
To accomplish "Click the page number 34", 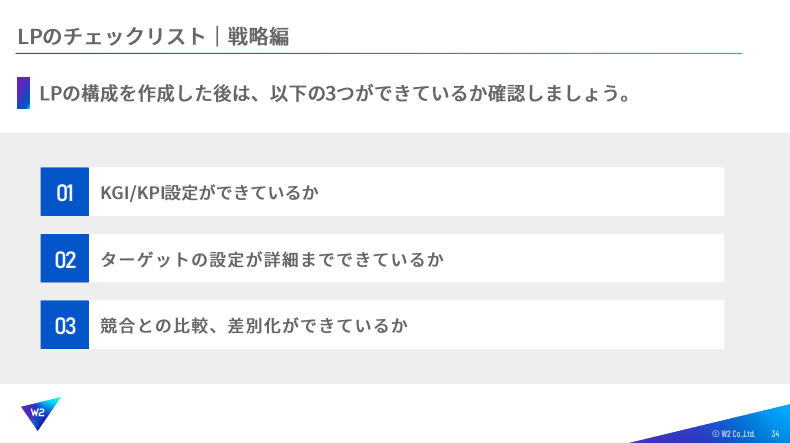I will [x=775, y=433].
